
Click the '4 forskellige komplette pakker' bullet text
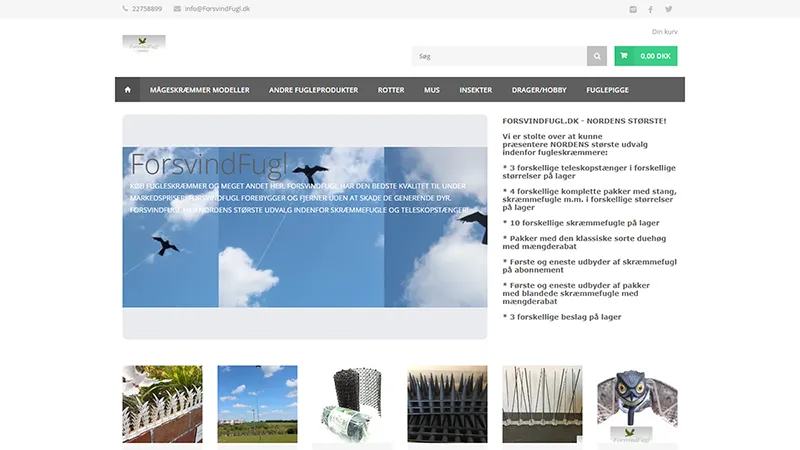tap(589, 199)
